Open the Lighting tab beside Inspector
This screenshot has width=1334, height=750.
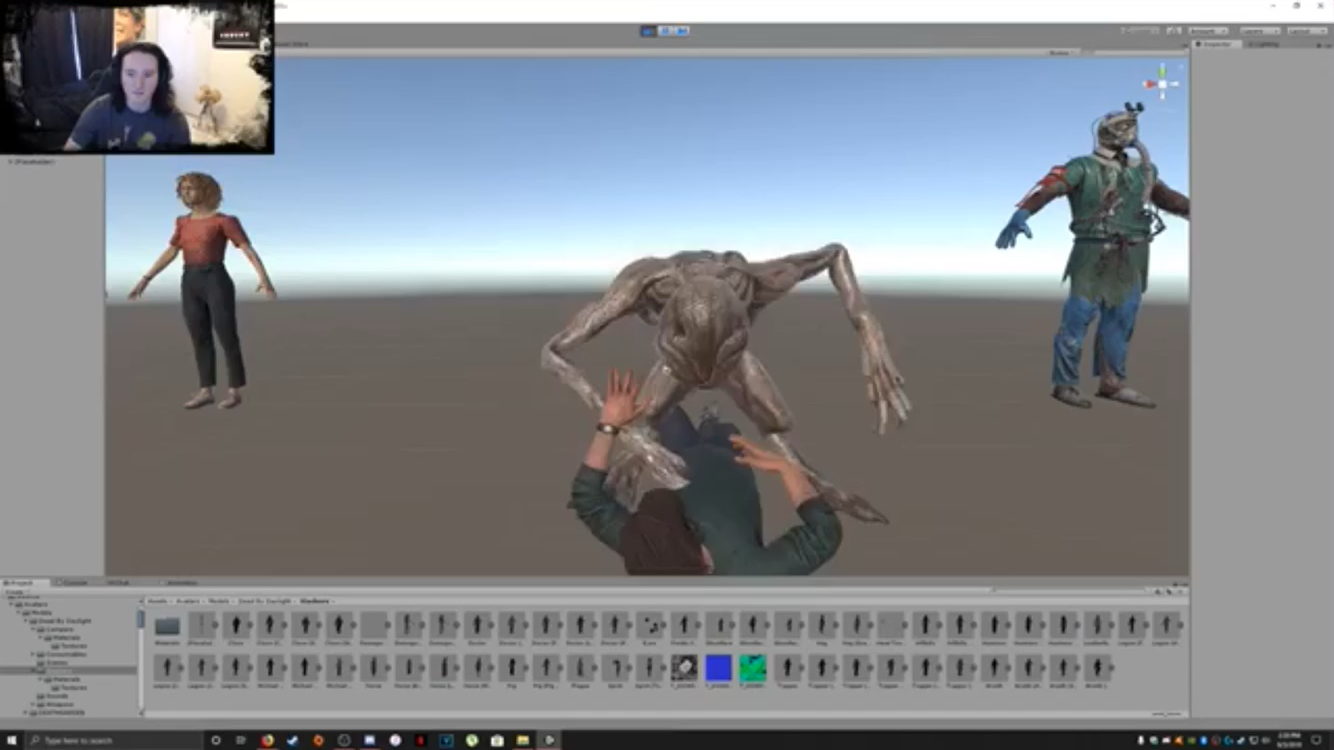point(1266,44)
